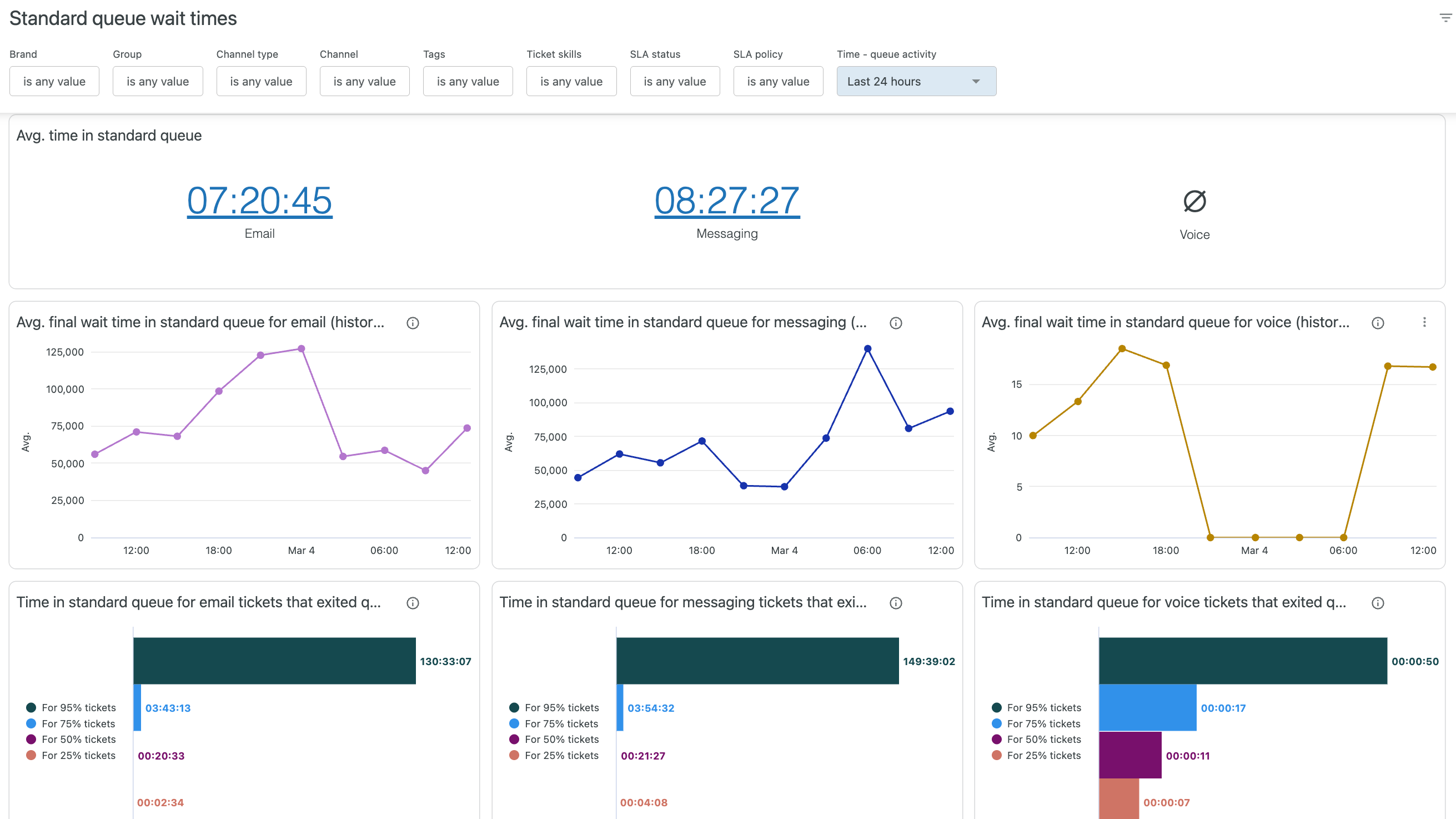Screen dimensions: 1456x819
Task: Open the Ticket skills filter selector
Action: 571,82
